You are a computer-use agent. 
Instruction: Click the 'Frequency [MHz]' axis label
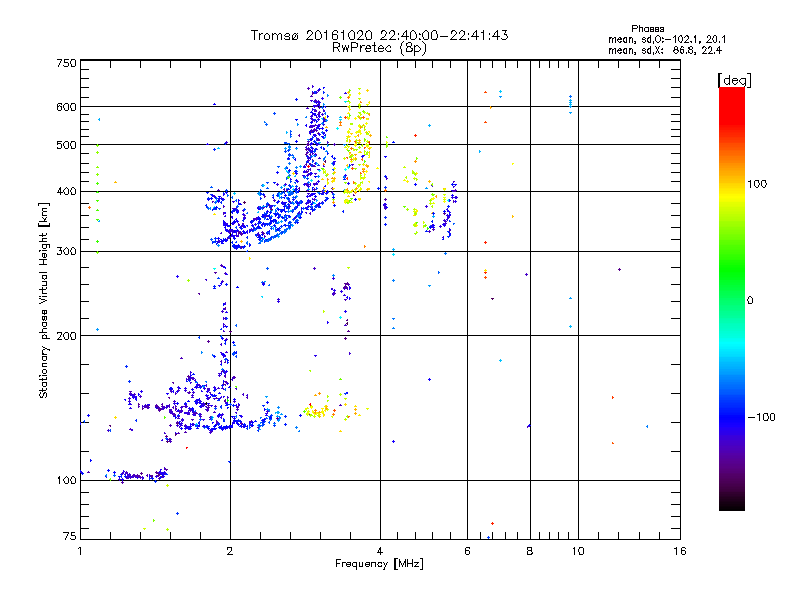(x=379, y=564)
